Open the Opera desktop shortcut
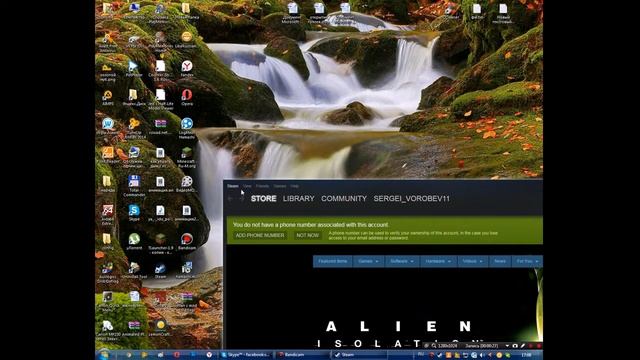Image resolution: width=640 pixels, height=360 pixels. [x=187, y=97]
